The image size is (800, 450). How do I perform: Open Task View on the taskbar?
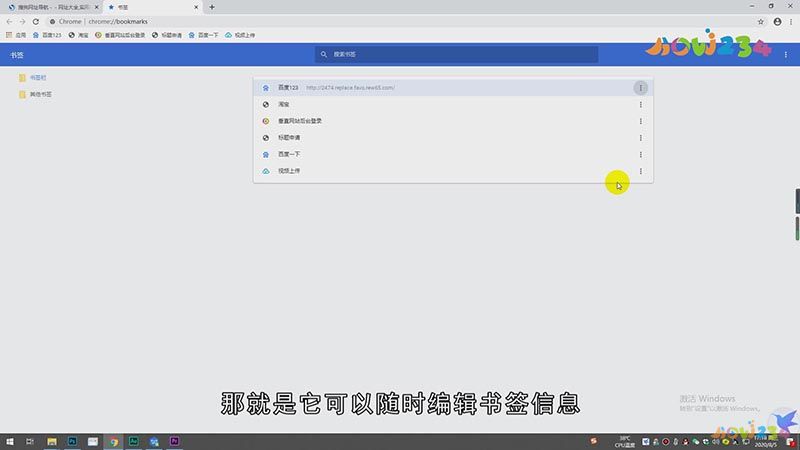pos(30,442)
